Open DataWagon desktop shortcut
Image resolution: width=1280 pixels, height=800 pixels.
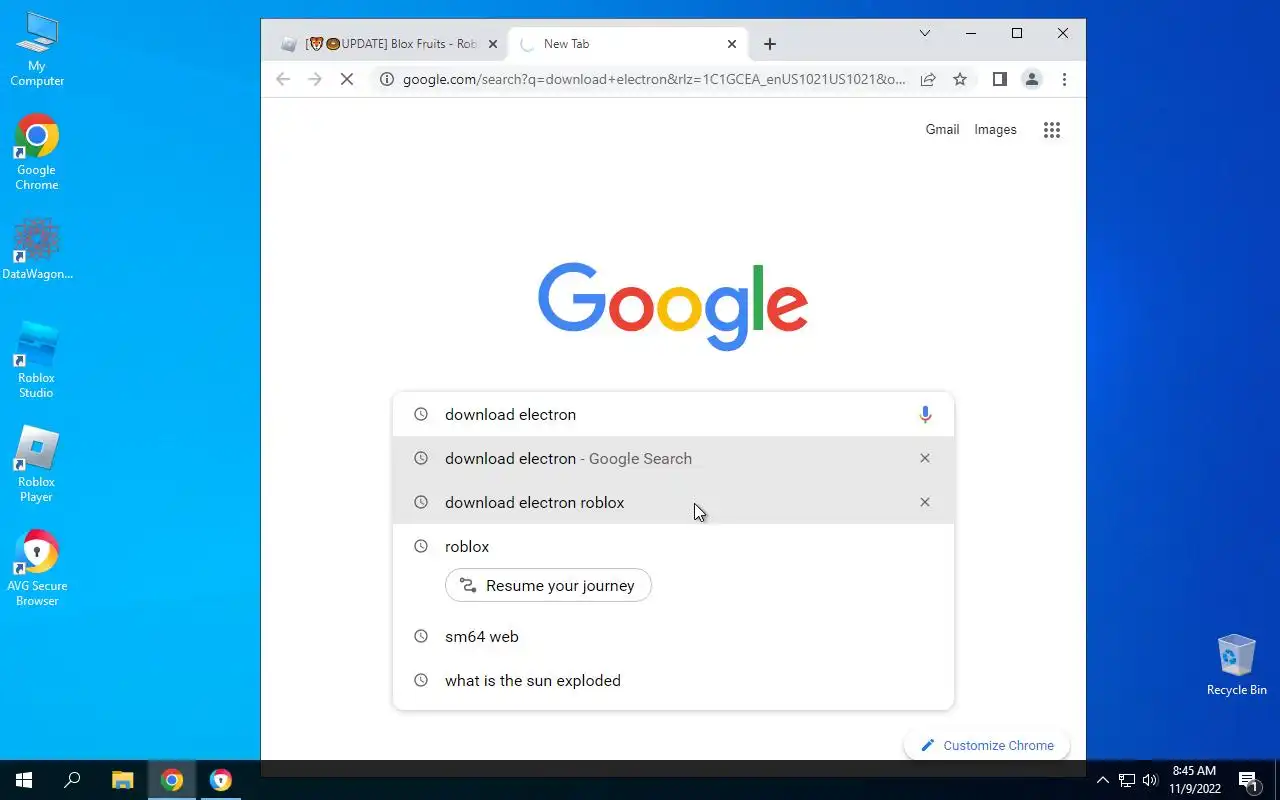pos(37,250)
